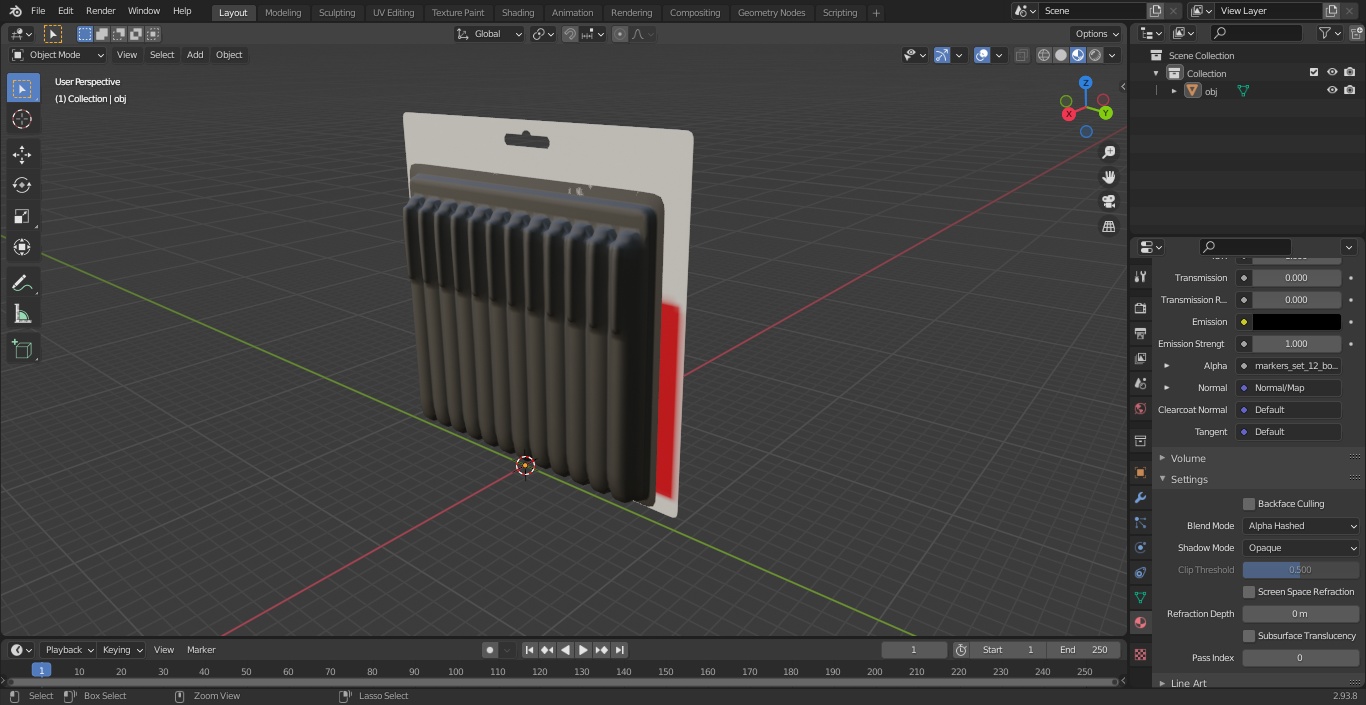Open the Object properties tab
The image size is (1366, 705).
[1140, 472]
